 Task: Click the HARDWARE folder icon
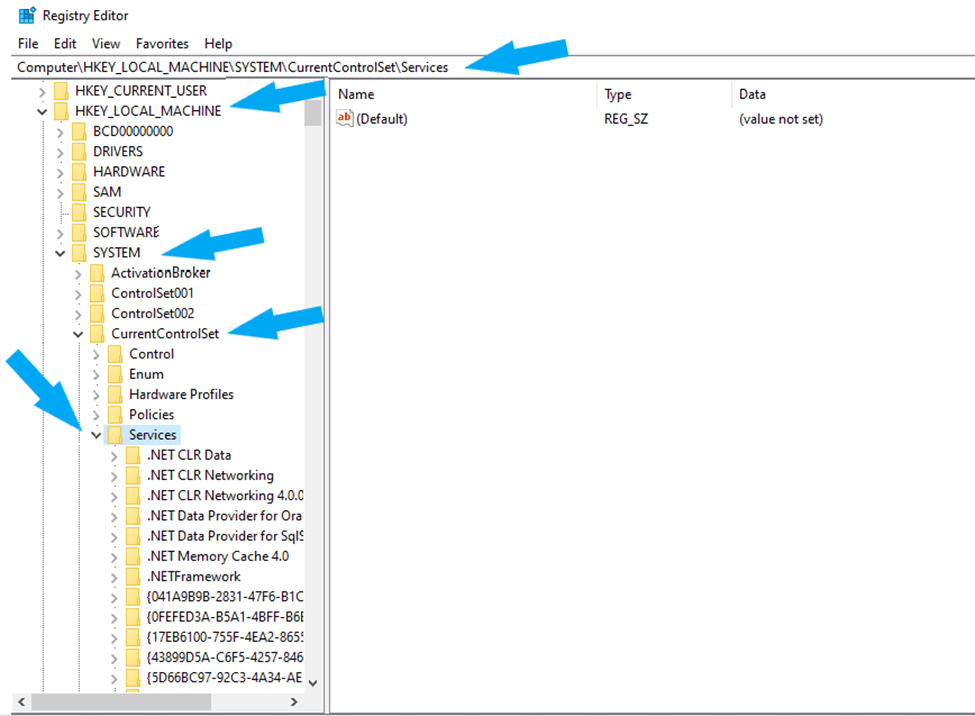(x=79, y=172)
